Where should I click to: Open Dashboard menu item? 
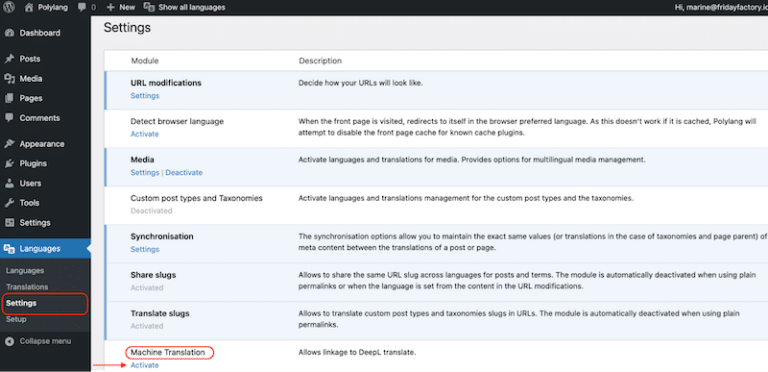tap(40, 33)
